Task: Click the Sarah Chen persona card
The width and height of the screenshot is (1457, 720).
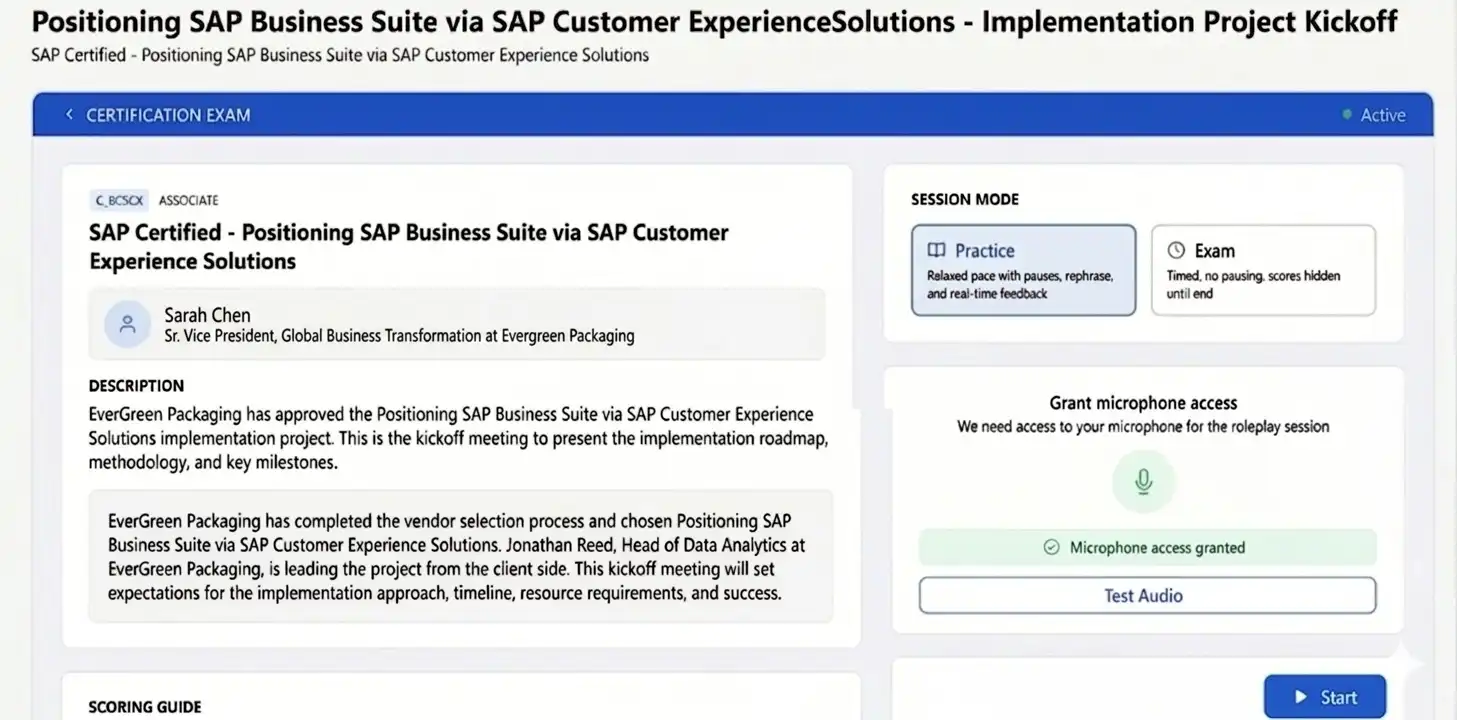Action: (457, 325)
